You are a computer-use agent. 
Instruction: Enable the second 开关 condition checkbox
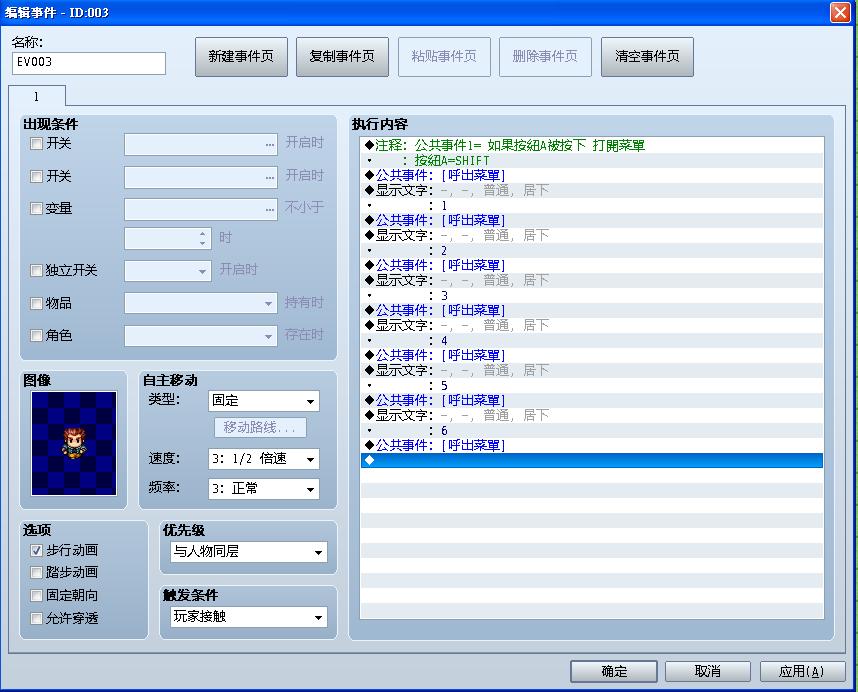pos(36,176)
